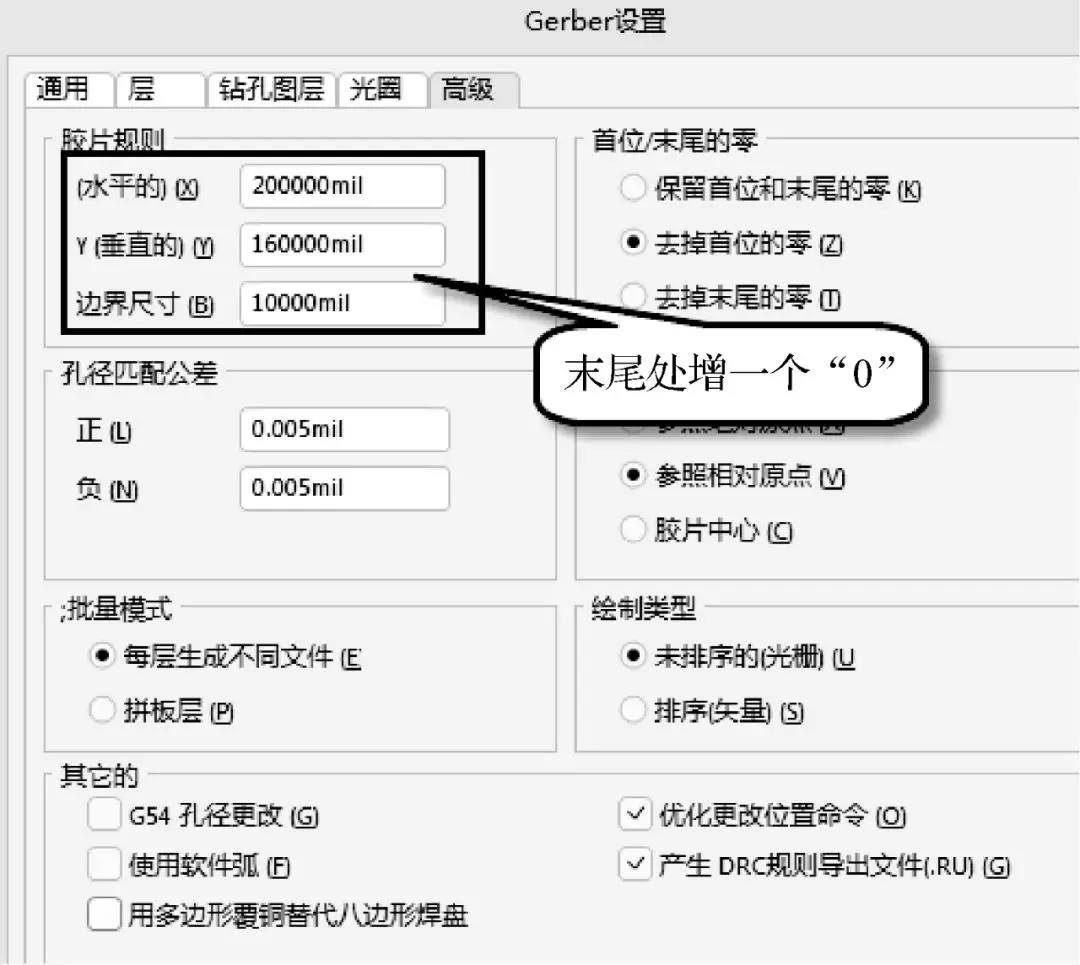1080x965 pixels.
Task: Enable the G54 孔径更改 checkbox
Action: pos(103,815)
